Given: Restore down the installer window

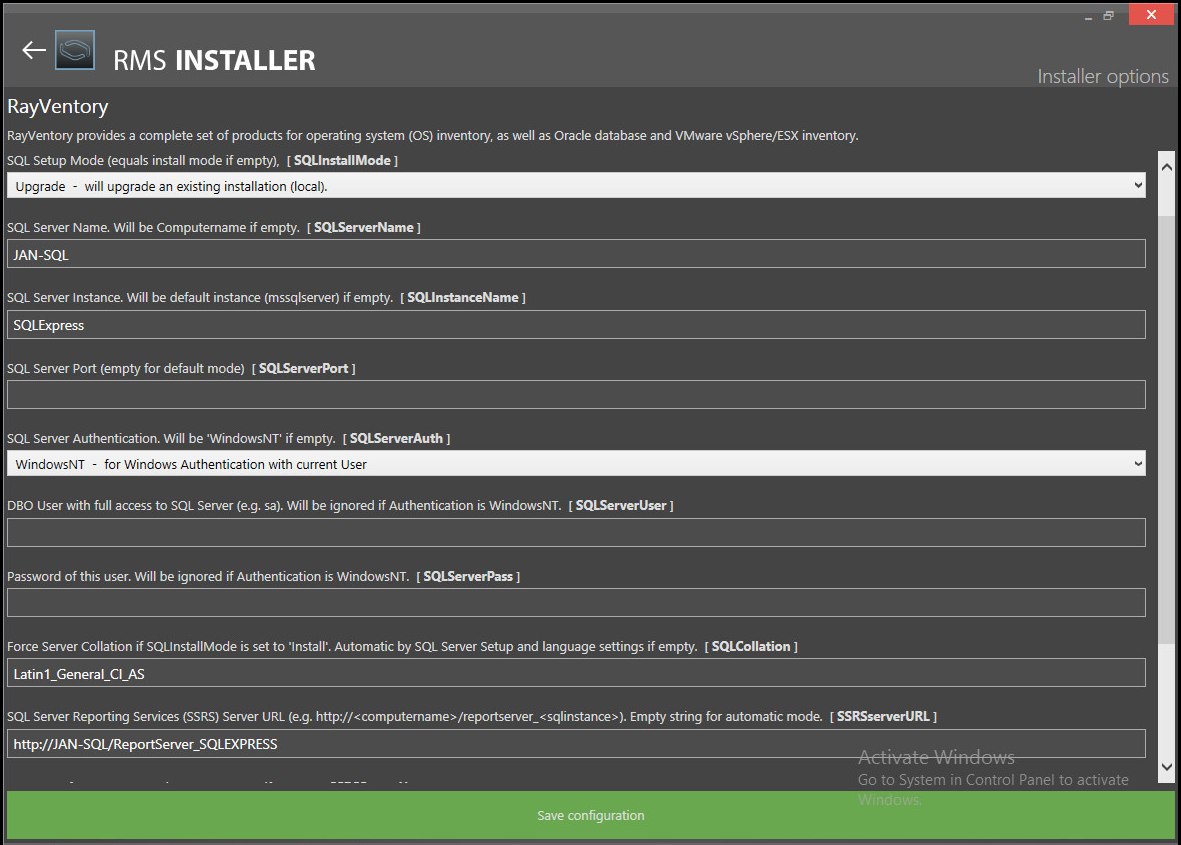Looking at the screenshot, I should pyautogui.click(x=1109, y=17).
